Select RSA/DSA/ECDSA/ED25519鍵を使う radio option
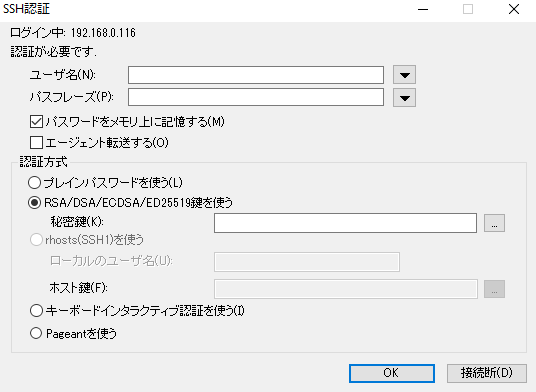 point(35,203)
